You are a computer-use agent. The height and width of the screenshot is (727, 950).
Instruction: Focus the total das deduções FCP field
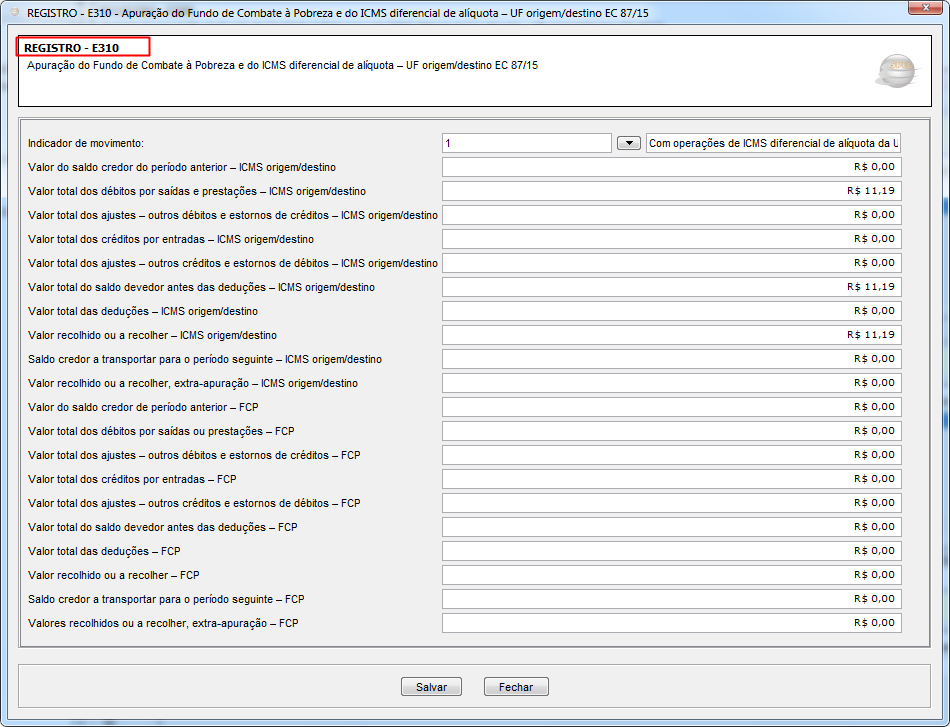[671, 551]
